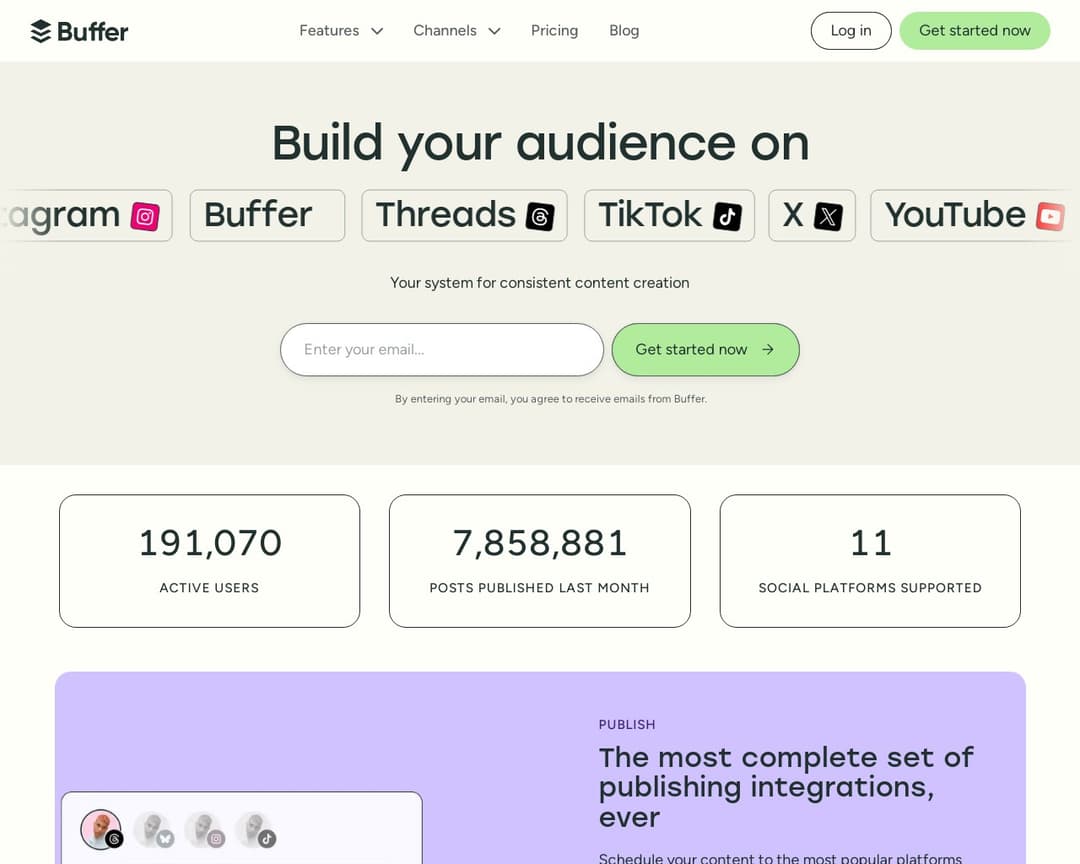
Task: Select the Bluesky profile avatar
Action: [x=154, y=830]
